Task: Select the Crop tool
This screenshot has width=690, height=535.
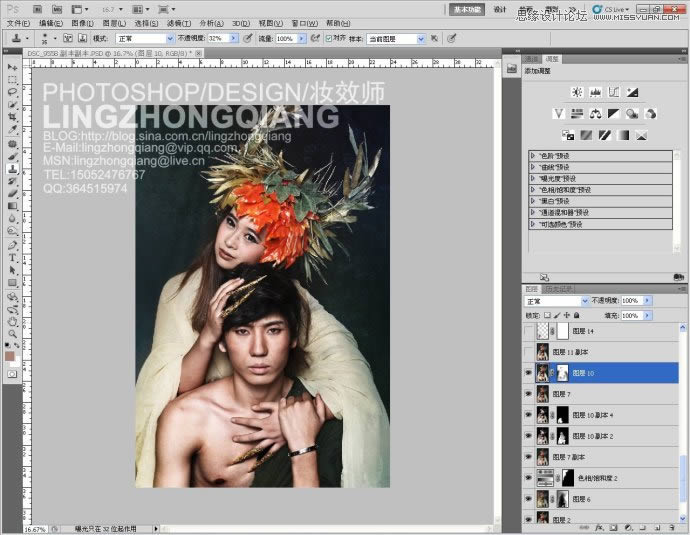Action: click(12, 117)
